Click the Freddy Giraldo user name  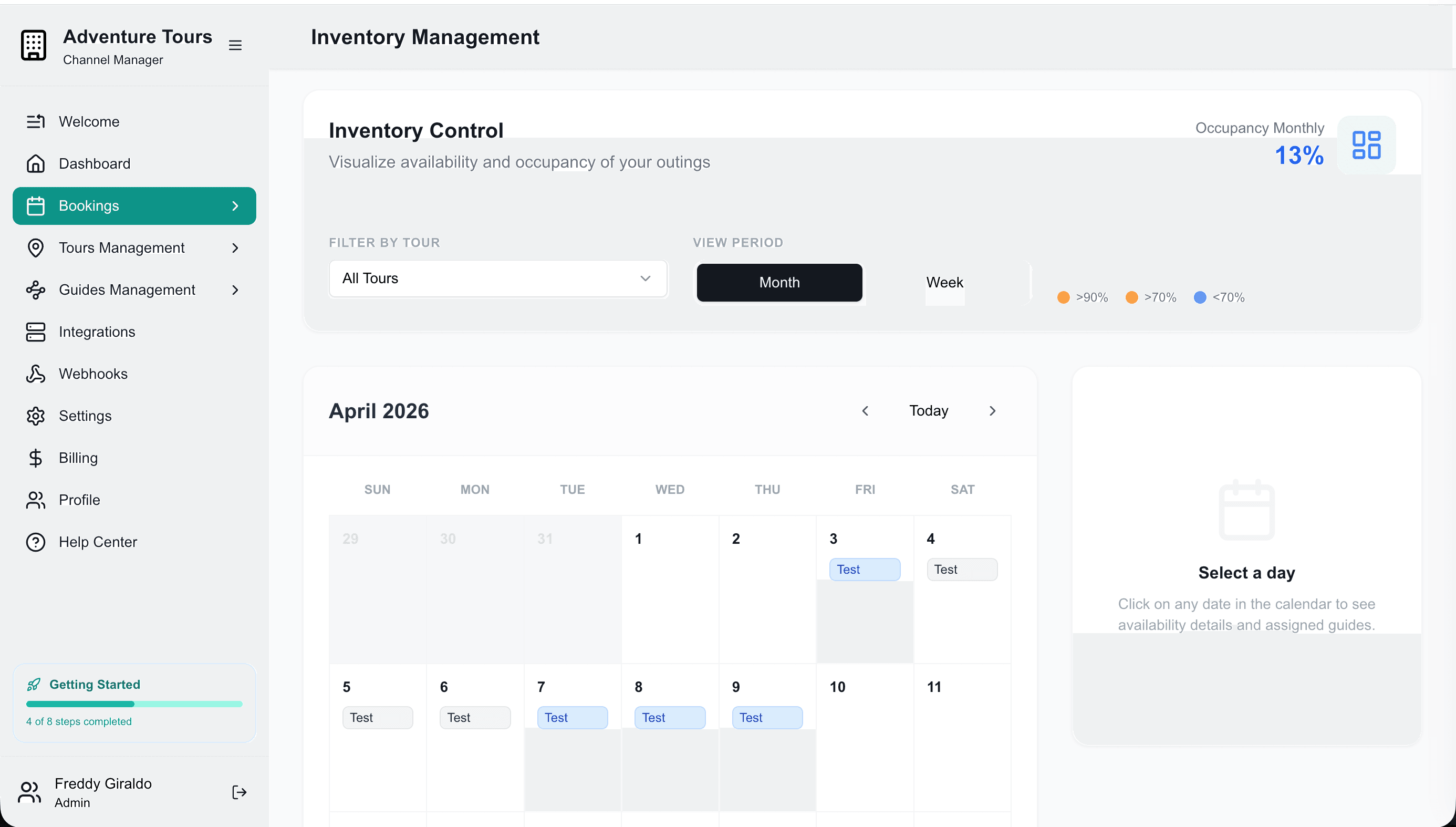(103, 783)
